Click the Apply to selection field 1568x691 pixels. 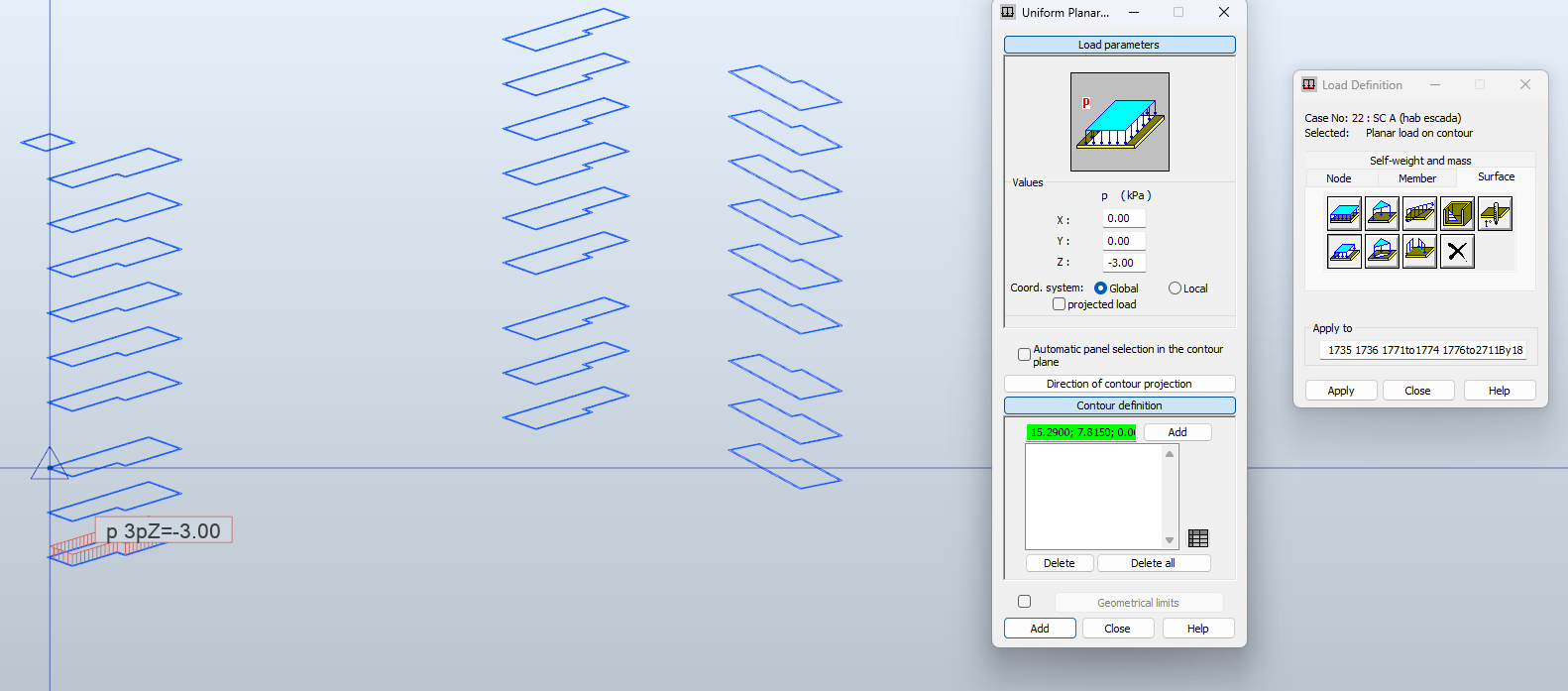click(x=1423, y=350)
